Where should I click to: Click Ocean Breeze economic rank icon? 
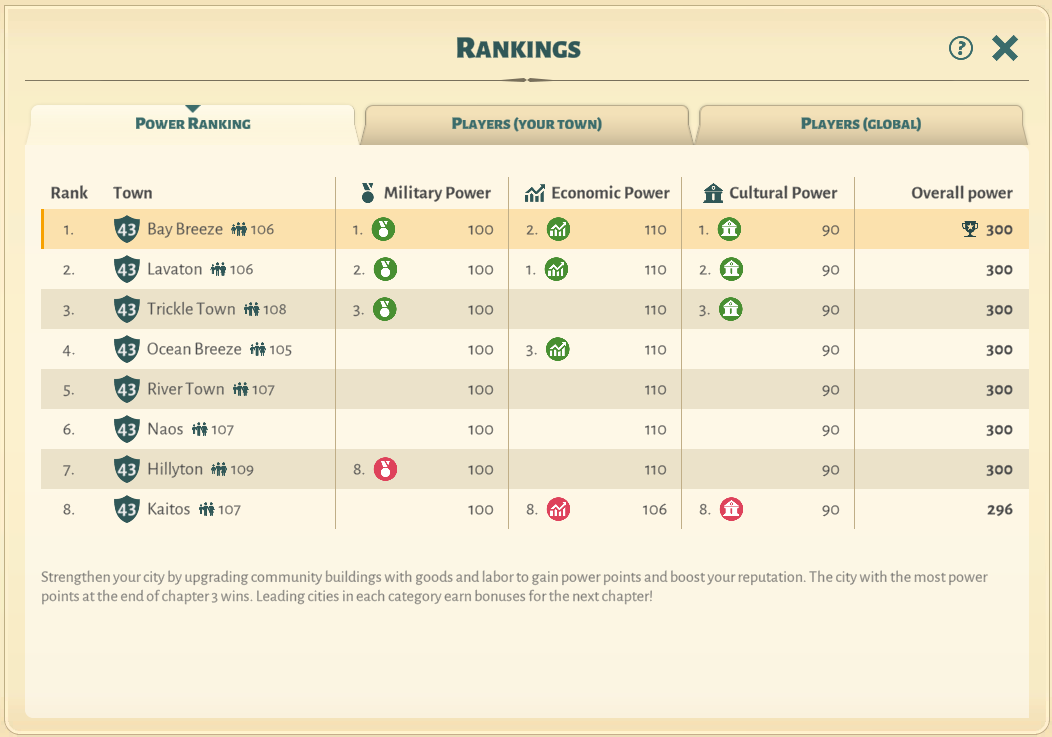pyautogui.click(x=558, y=349)
